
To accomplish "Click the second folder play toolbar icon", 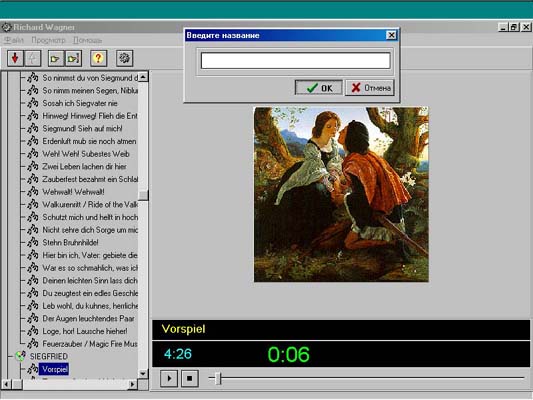I will pyautogui.click(x=73, y=58).
